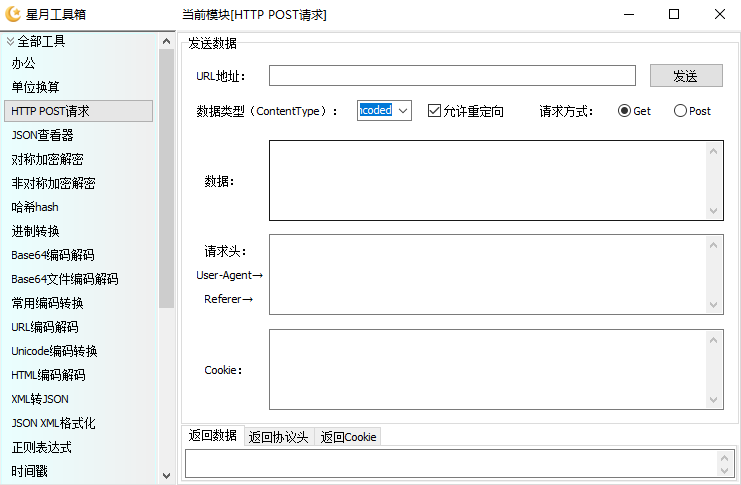
Task: Minimize the 星月工具箱 window
Action: coord(629,14)
